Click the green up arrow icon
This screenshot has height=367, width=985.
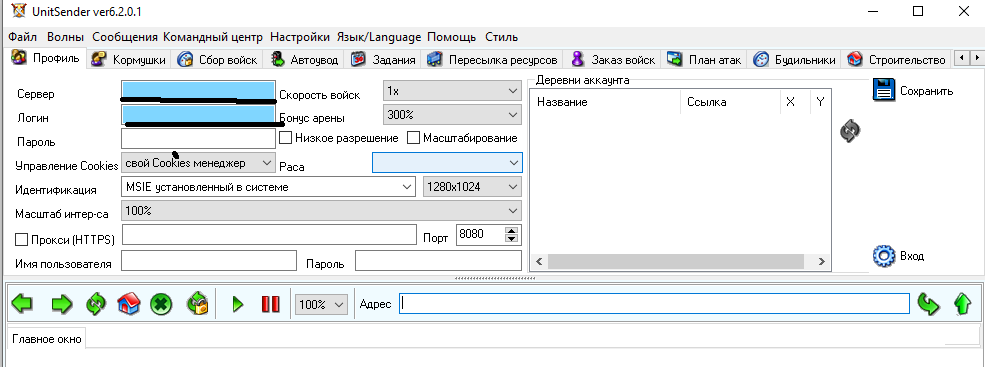pos(962,305)
